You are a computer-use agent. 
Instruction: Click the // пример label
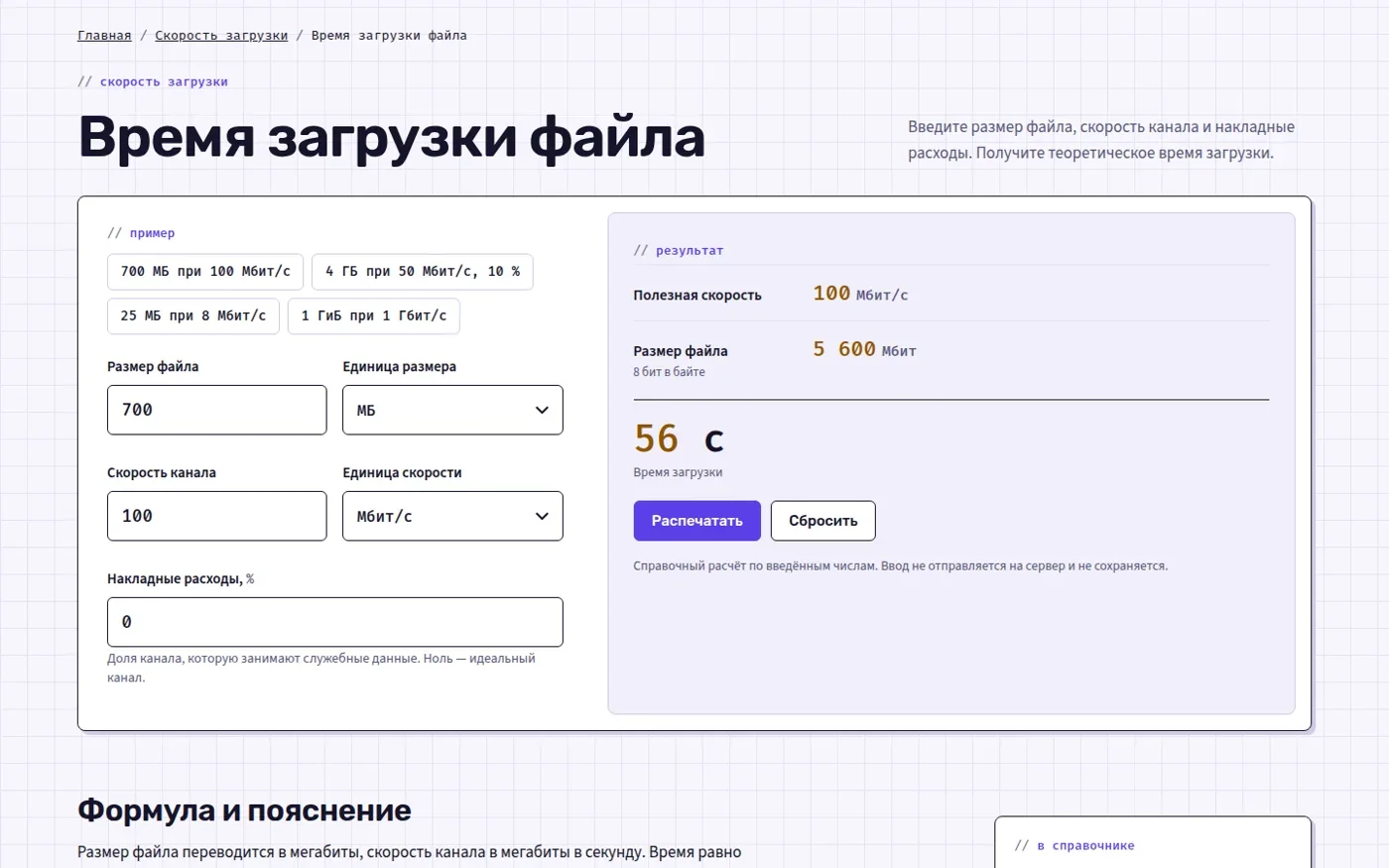coord(141,233)
